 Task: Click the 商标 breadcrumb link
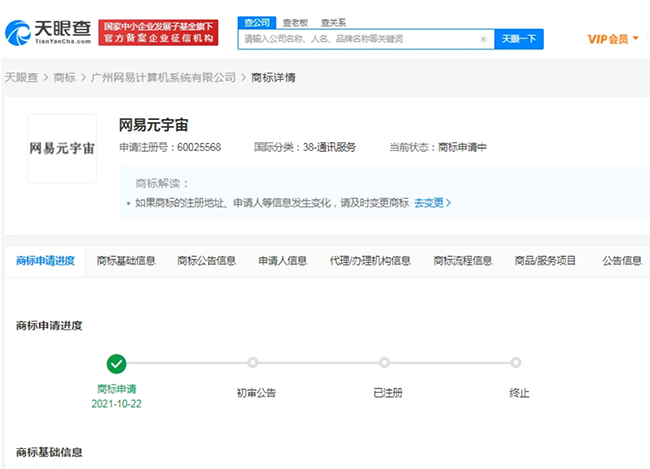click(64, 77)
